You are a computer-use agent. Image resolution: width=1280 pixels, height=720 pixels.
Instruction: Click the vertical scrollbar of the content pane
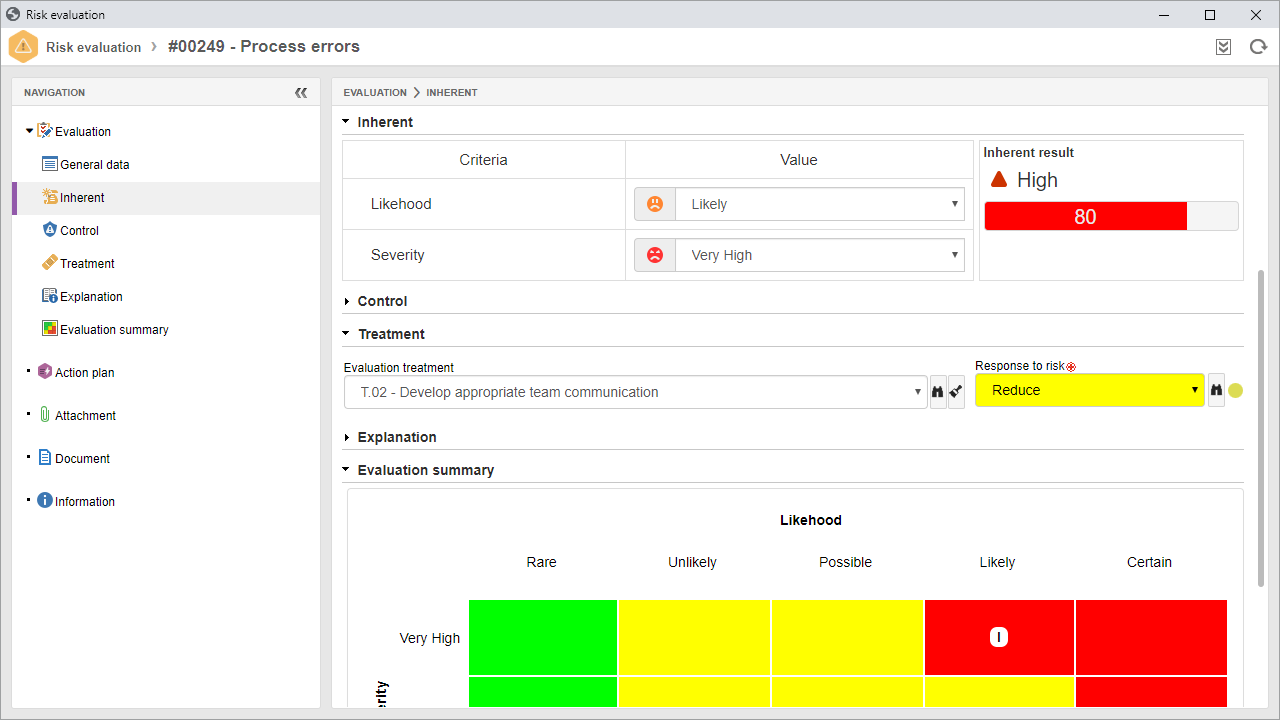[1260, 428]
